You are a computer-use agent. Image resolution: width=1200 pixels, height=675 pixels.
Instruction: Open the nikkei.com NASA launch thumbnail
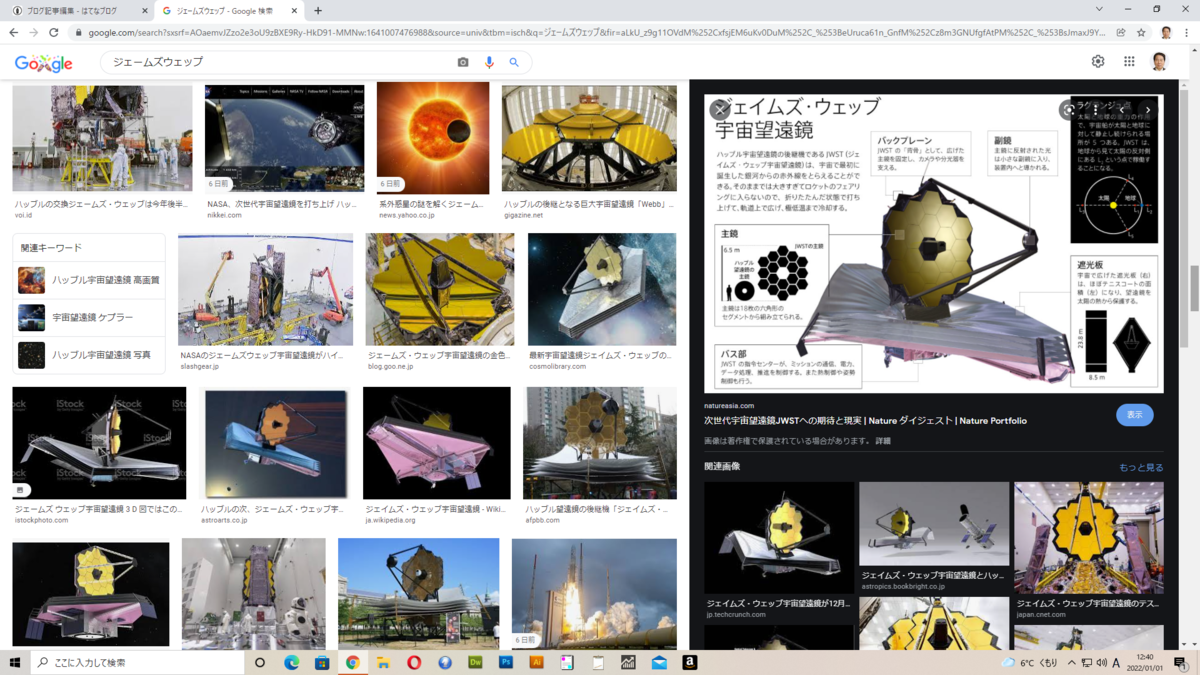pyautogui.click(x=285, y=138)
